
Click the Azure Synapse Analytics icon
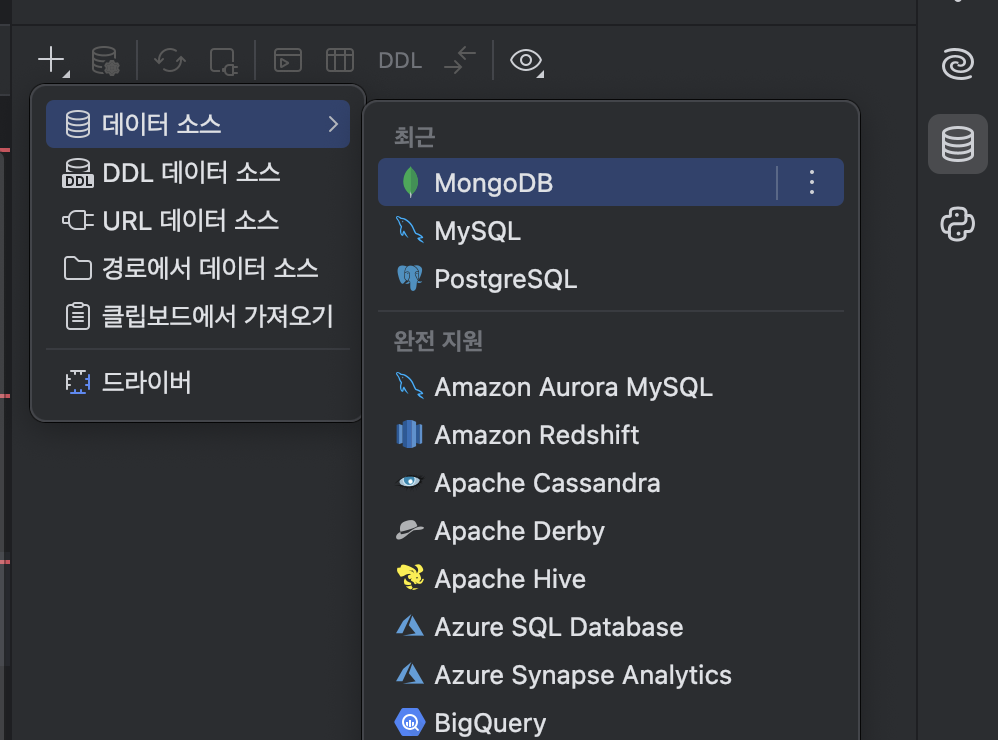point(410,673)
